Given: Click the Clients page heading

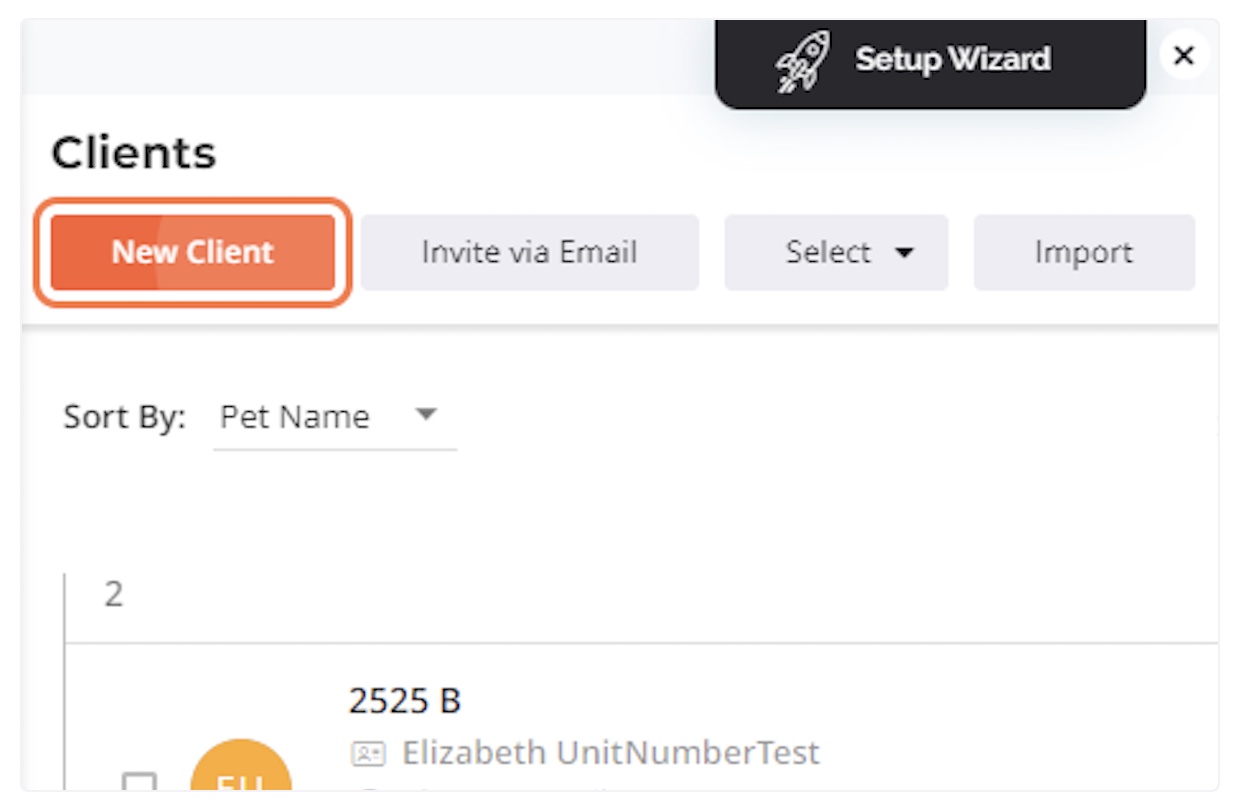Looking at the screenshot, I should [x=134, y=153].
